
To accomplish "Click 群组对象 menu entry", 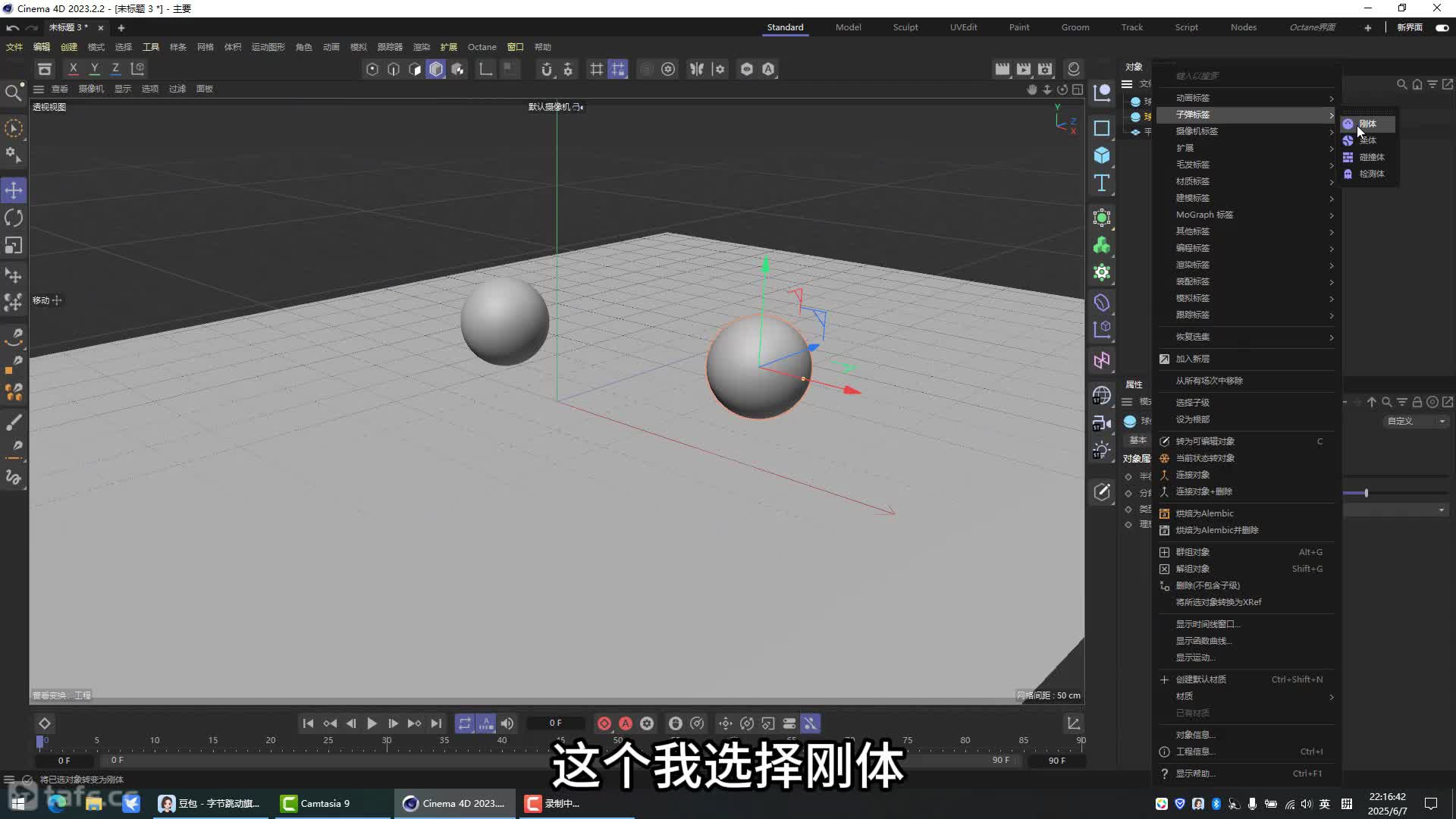I will tap(1193, 552).
